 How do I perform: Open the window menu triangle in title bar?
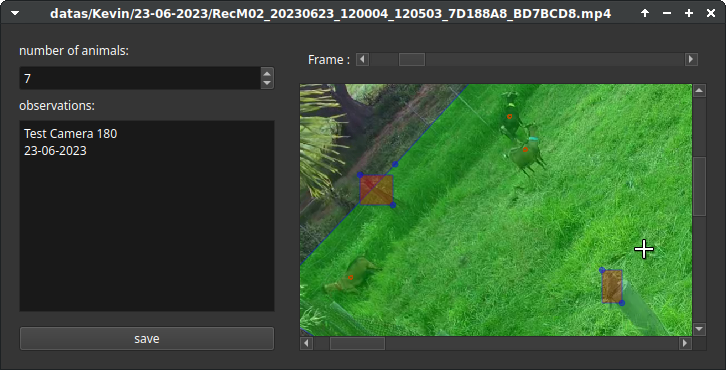15,13
